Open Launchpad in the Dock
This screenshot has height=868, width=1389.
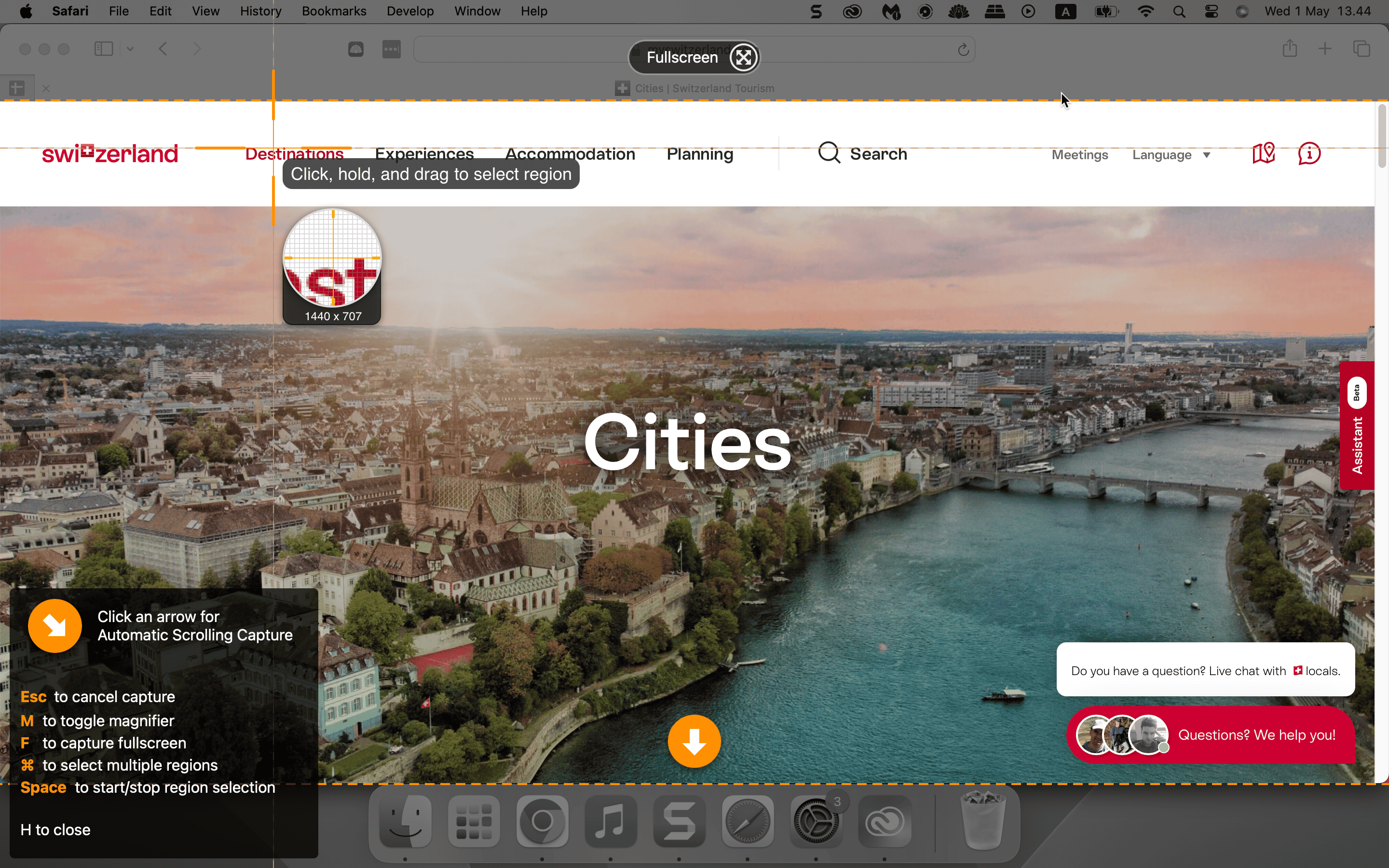click(474, 822)
